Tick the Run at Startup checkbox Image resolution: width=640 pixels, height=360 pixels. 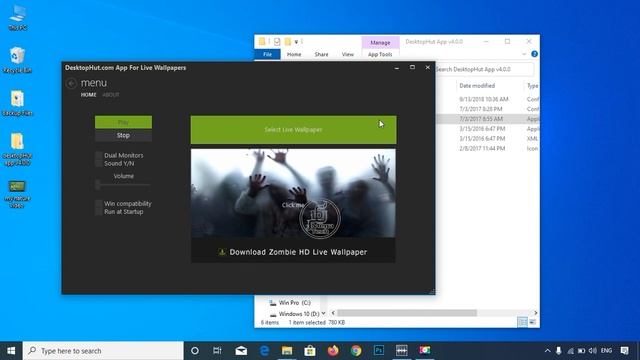98,211
